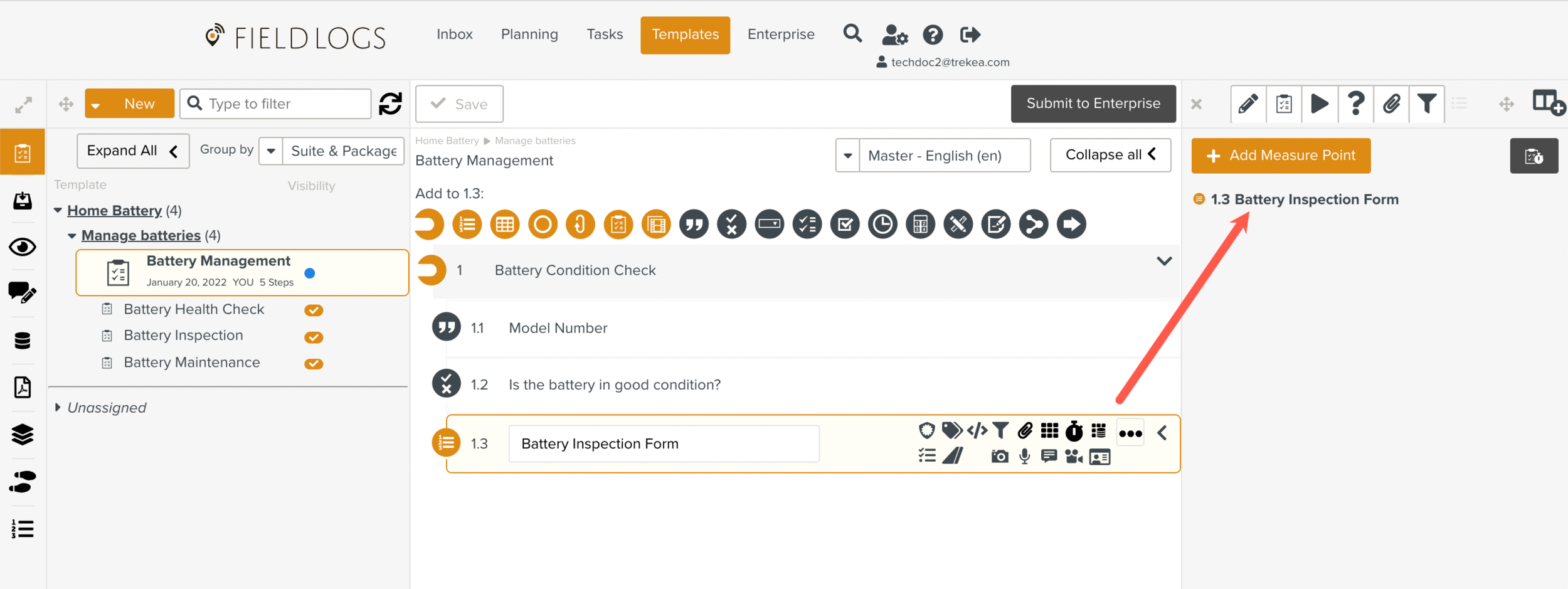Open the Enterprise tab
Viewport: 1568px width, 589px height.
(x=781, y=34)
